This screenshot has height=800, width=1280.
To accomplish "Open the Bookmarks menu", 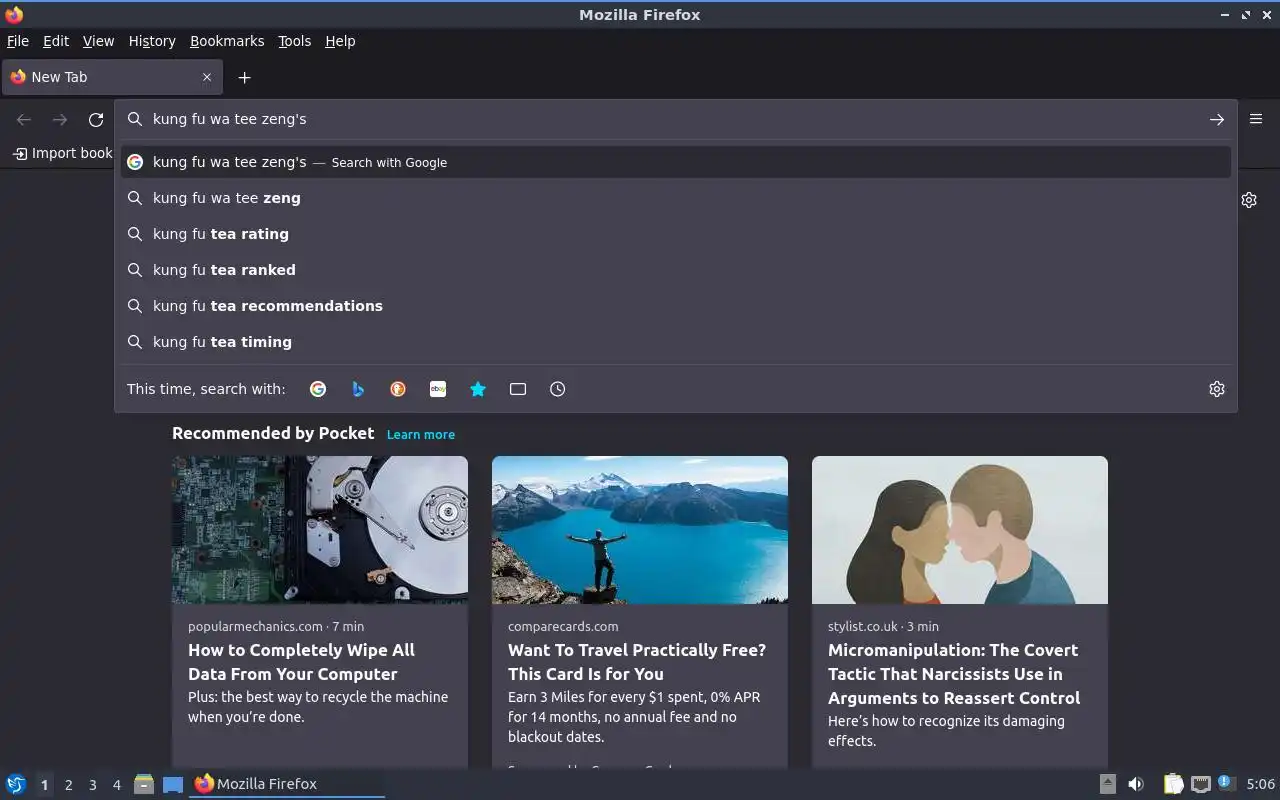I will (227, 41).
